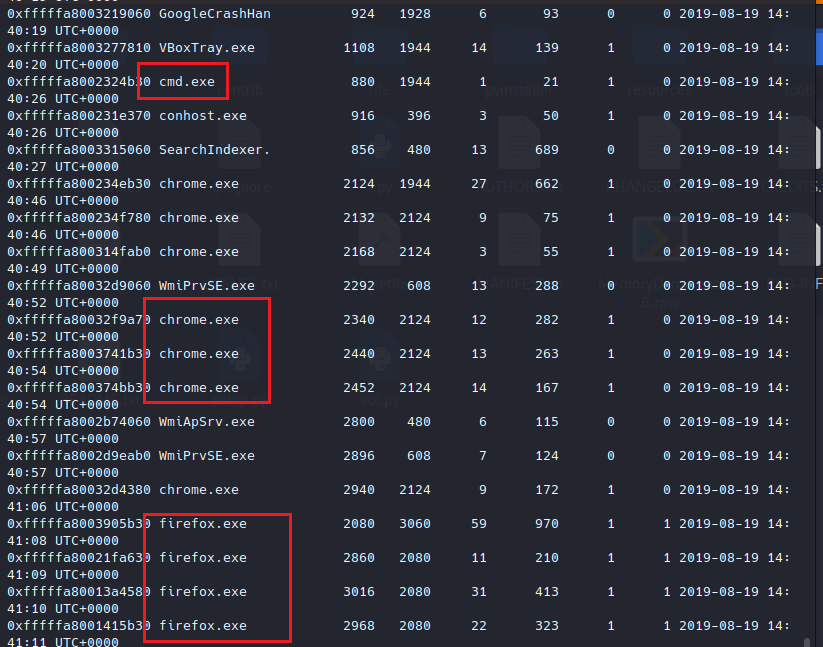Screen dimensions: 823x647
Task: Click chrome.exe with PID 2440
Action: tap(199, 354)
